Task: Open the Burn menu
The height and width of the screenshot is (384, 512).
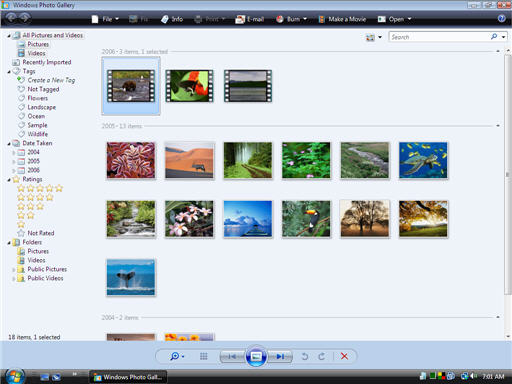Action: pyautogui.click(x=291, y=19)
